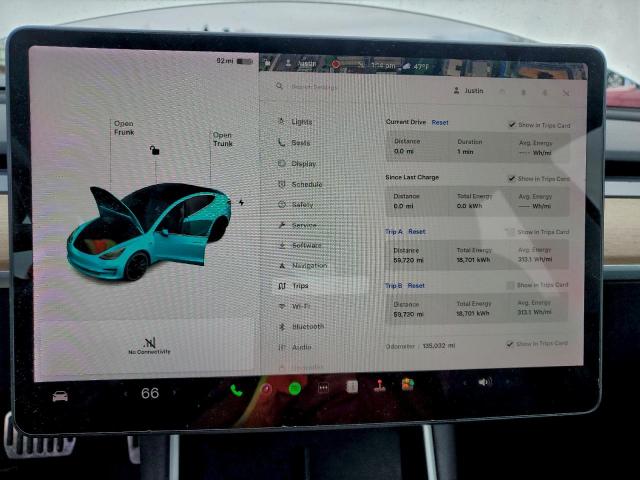Open the Seats settings menu
Screen dimensions: 640x480
tap(300, 143)
